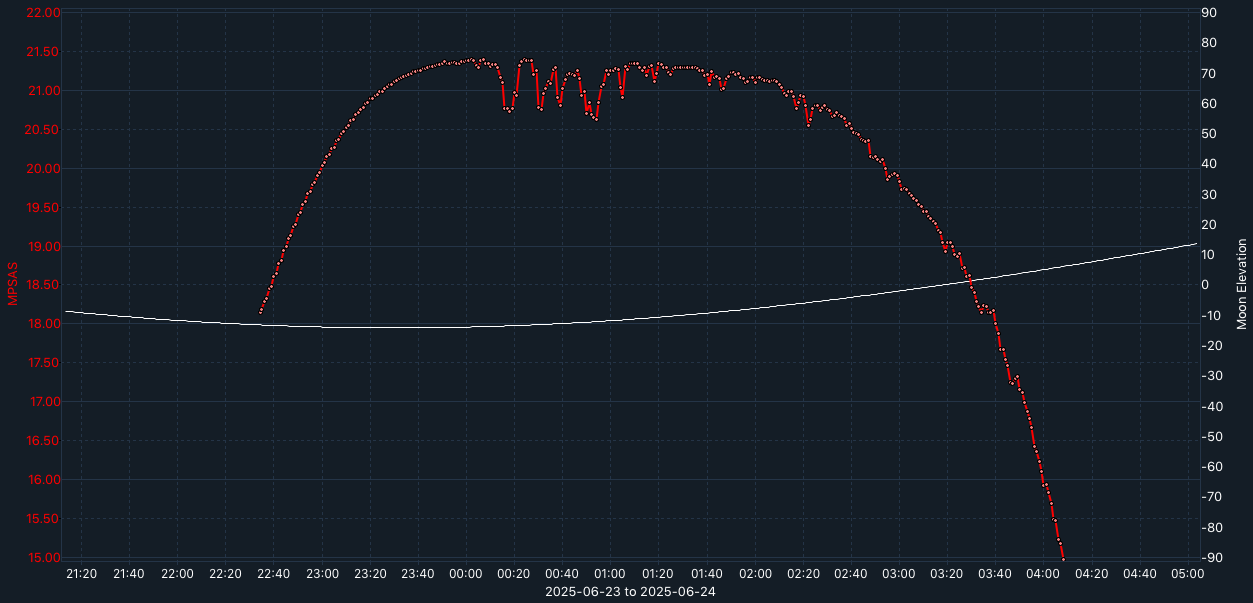Click the 04:00 time axis label

click(1043, 574)
